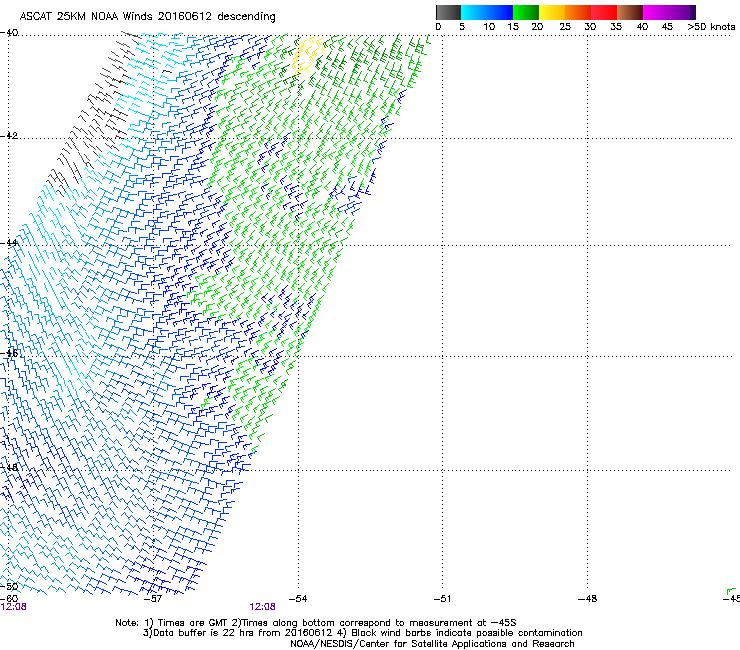Click the purple '12:08' time under -60
The image size is (740, 650).
pyautogui.click(x=13, y=607)
